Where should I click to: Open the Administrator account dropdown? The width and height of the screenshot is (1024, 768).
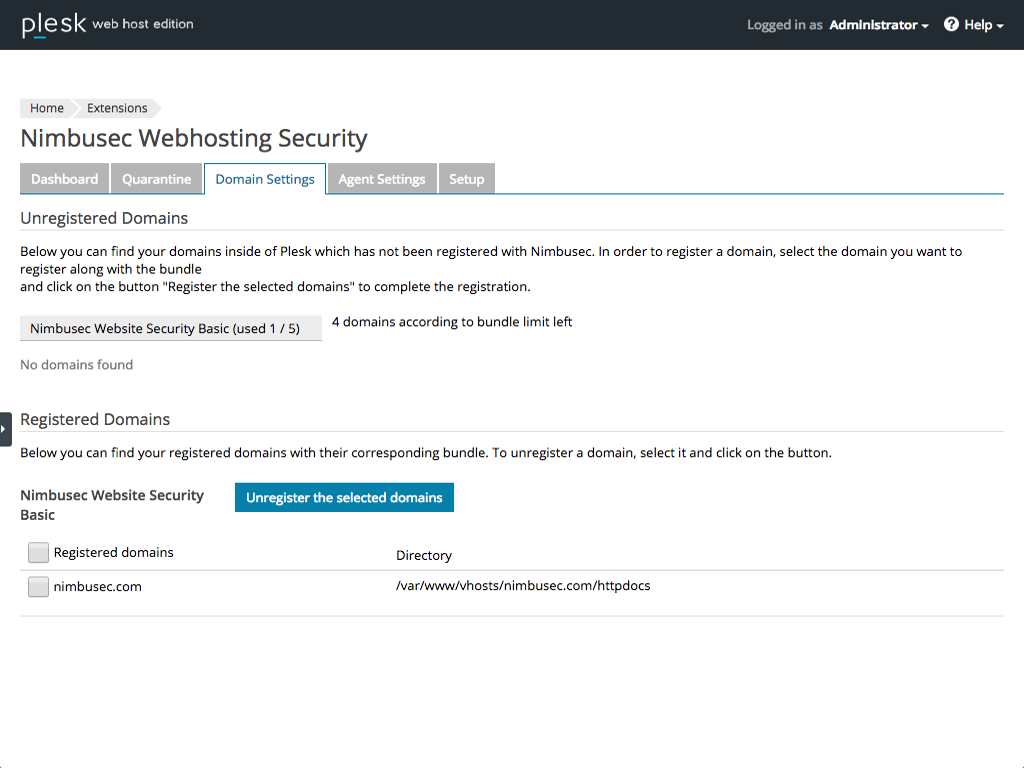(x=879, y=25)
